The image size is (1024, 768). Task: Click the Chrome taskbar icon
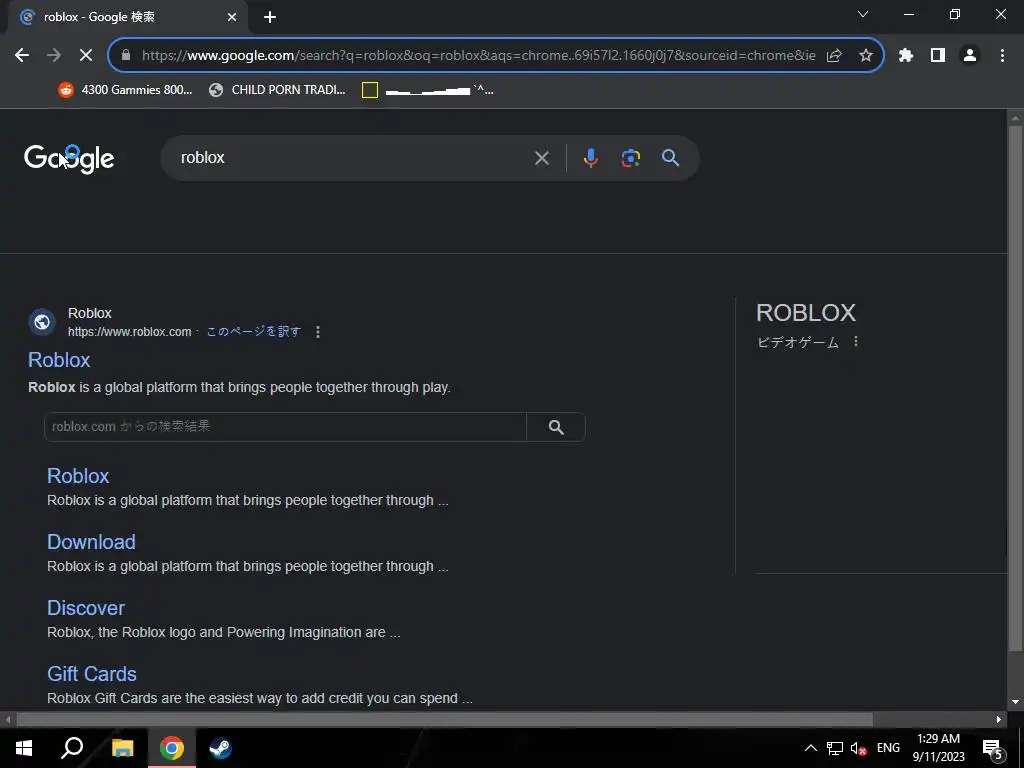(x=172, y=748)
